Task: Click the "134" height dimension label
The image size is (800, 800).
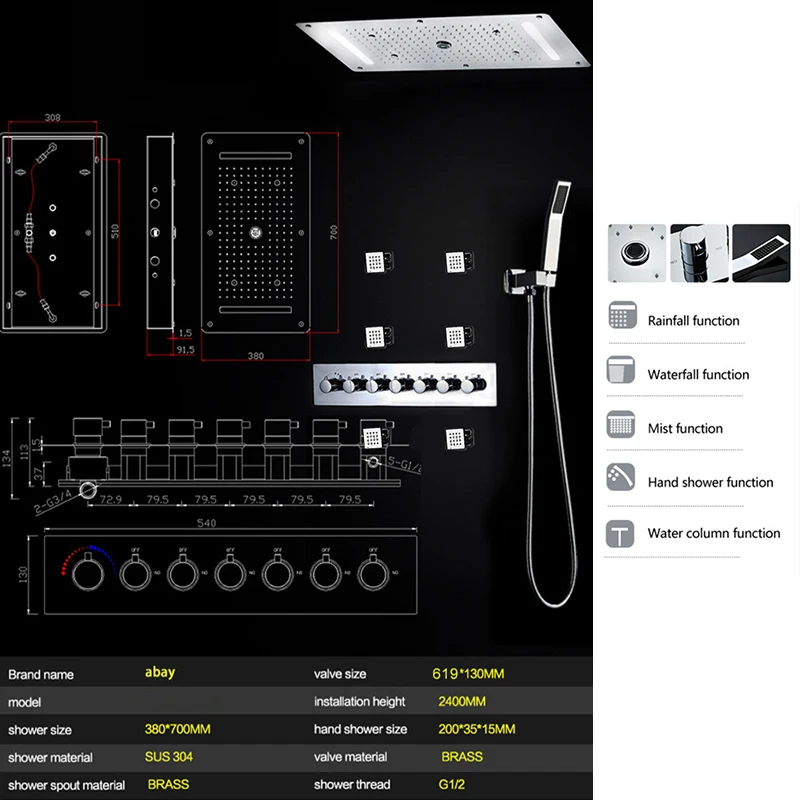Action: [6, 458]
